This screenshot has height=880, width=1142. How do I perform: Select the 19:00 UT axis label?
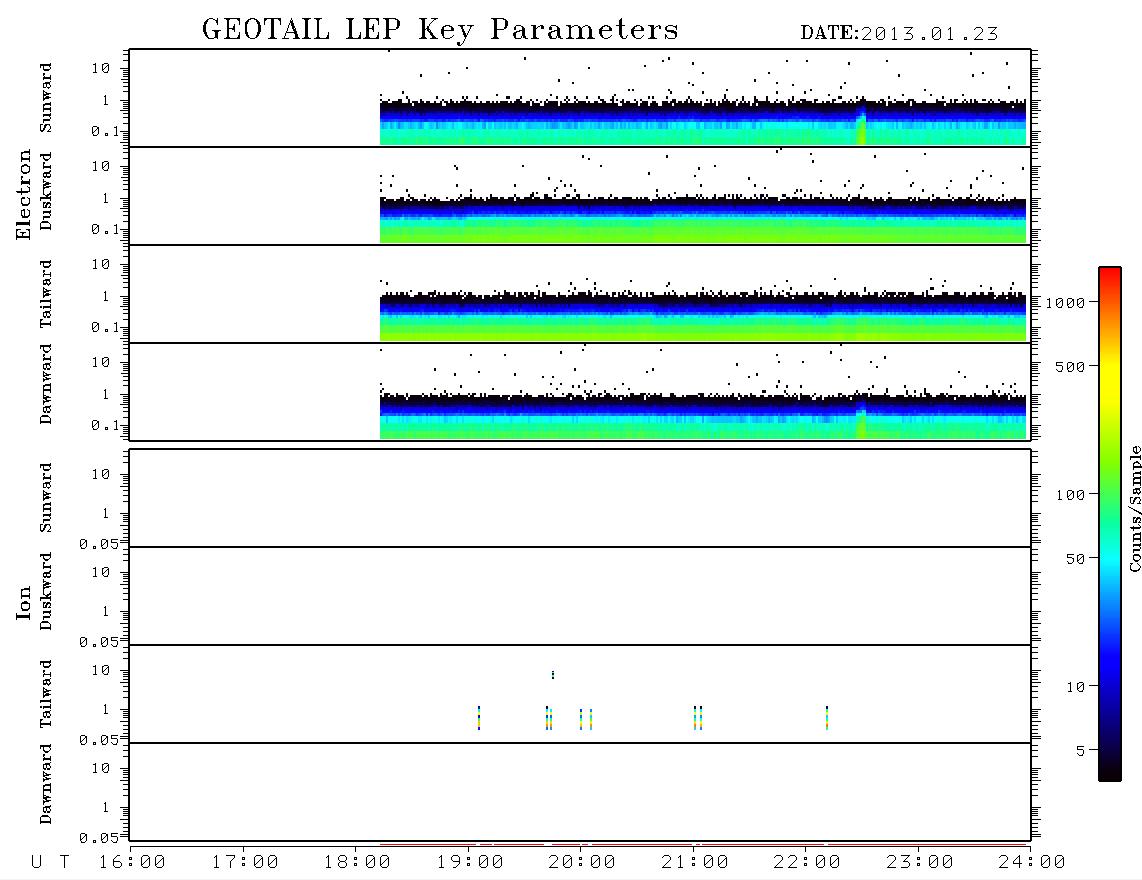[470, 863]
